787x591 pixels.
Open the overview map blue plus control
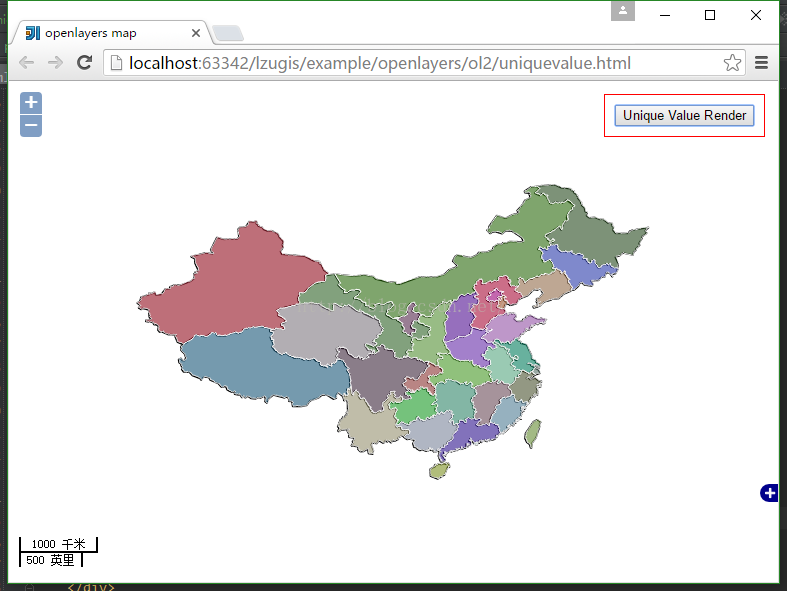coord(769,493)
